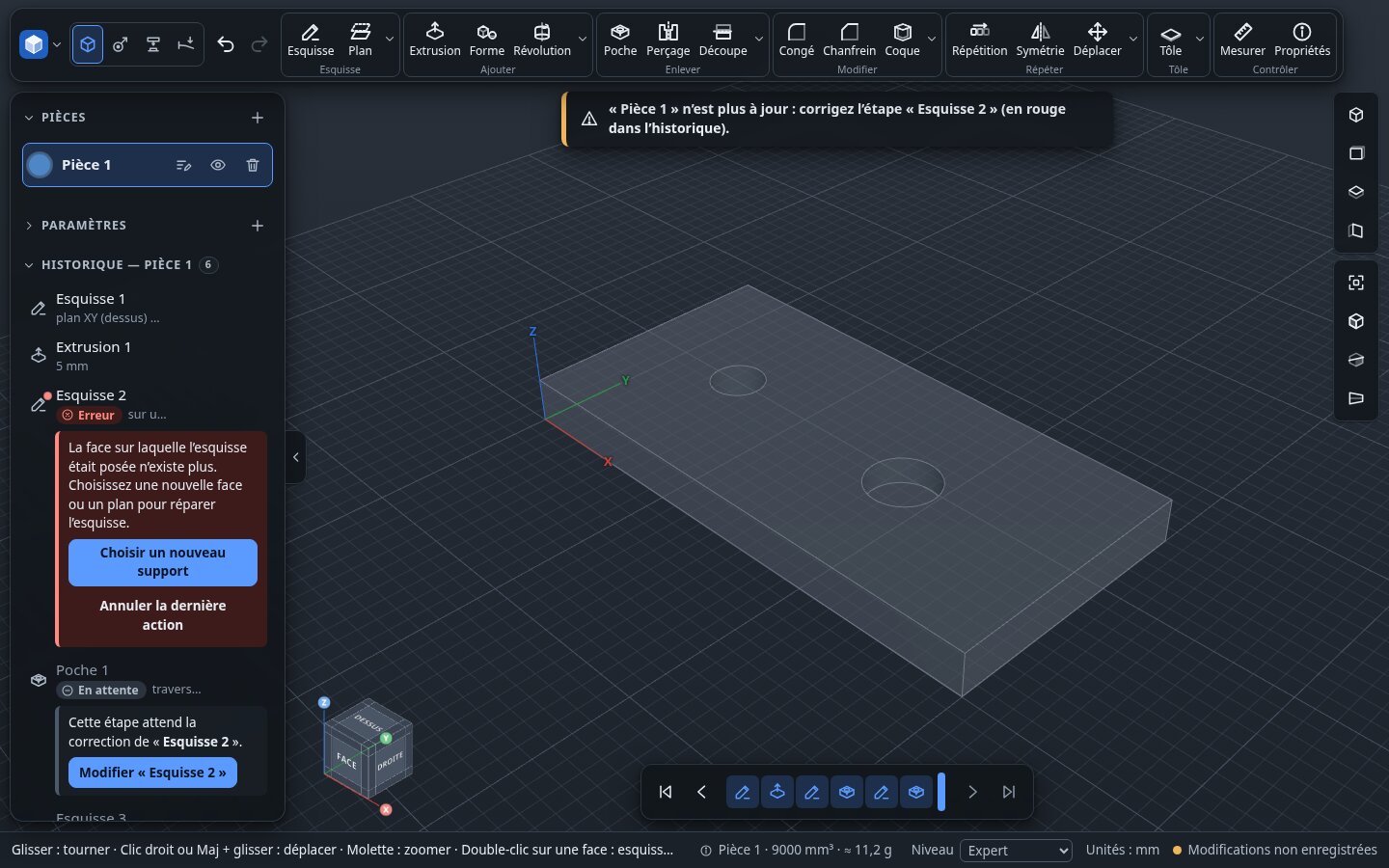Select Extrusion 1 history step

click(147, 356)
